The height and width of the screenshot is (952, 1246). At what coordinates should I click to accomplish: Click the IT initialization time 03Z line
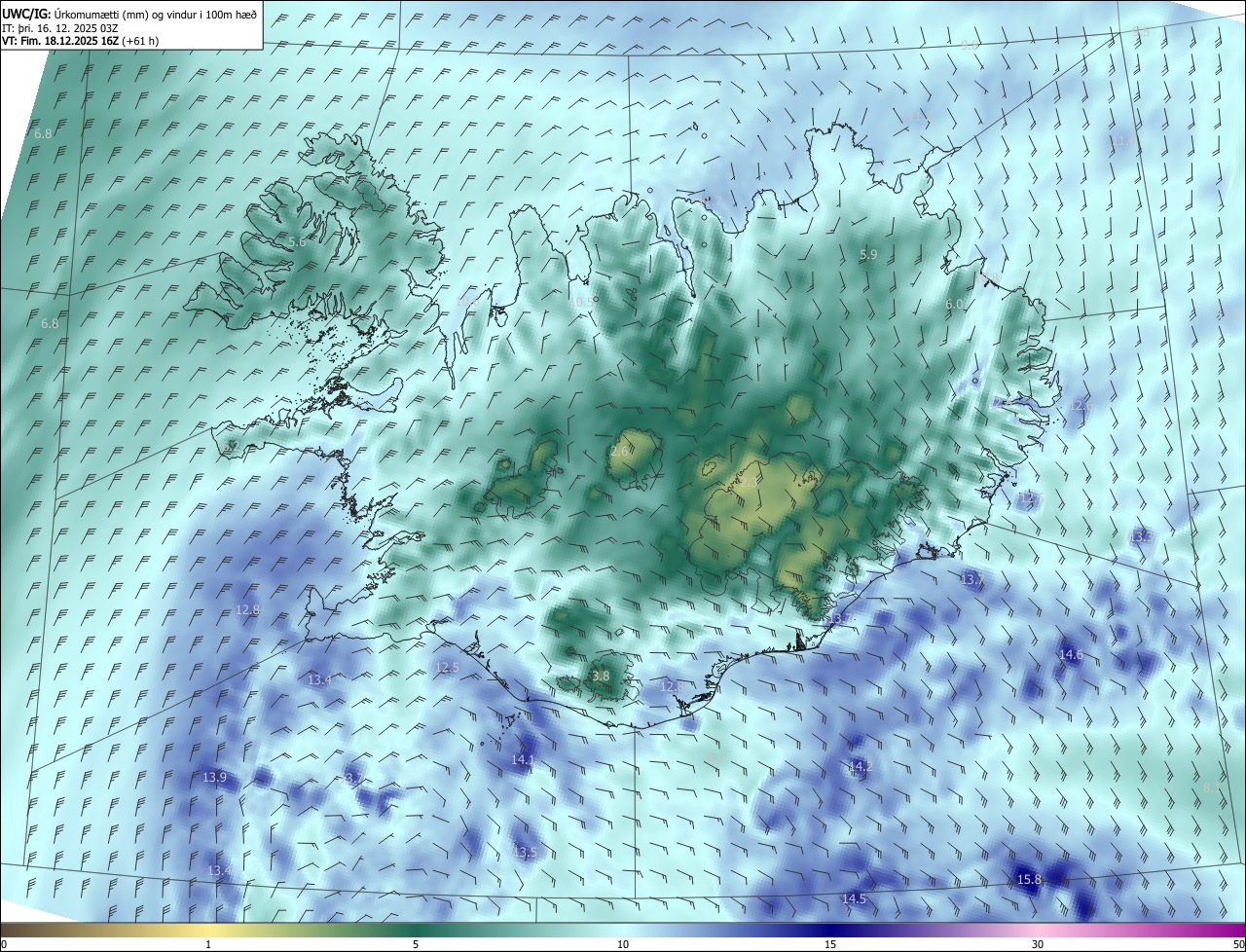(x=60, y=28)
